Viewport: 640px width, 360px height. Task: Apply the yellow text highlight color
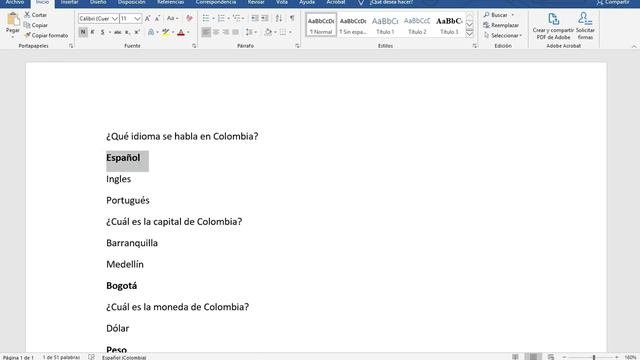[165, 32]
